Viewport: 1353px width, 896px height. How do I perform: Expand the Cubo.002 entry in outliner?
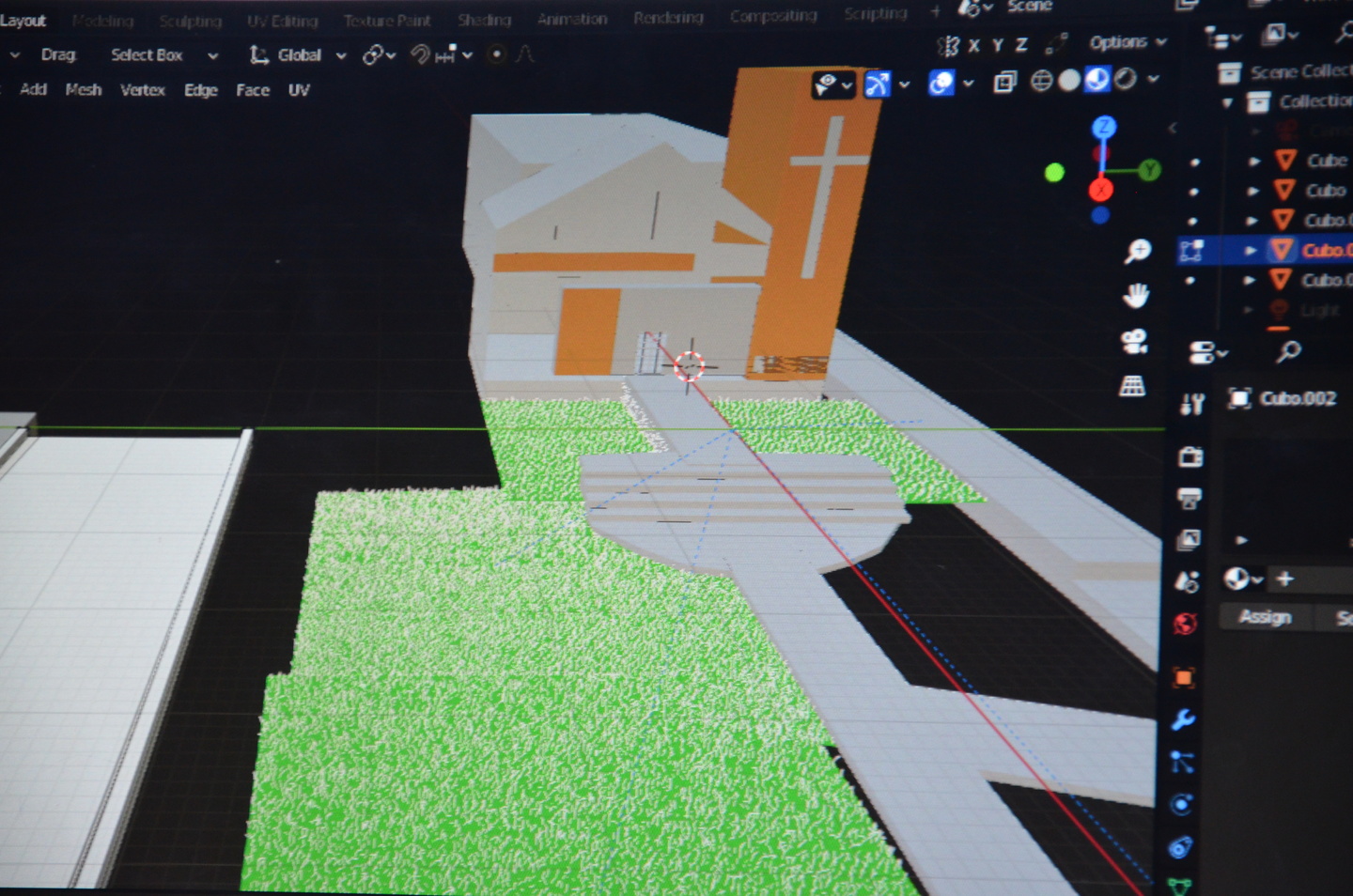point(1250,251)
